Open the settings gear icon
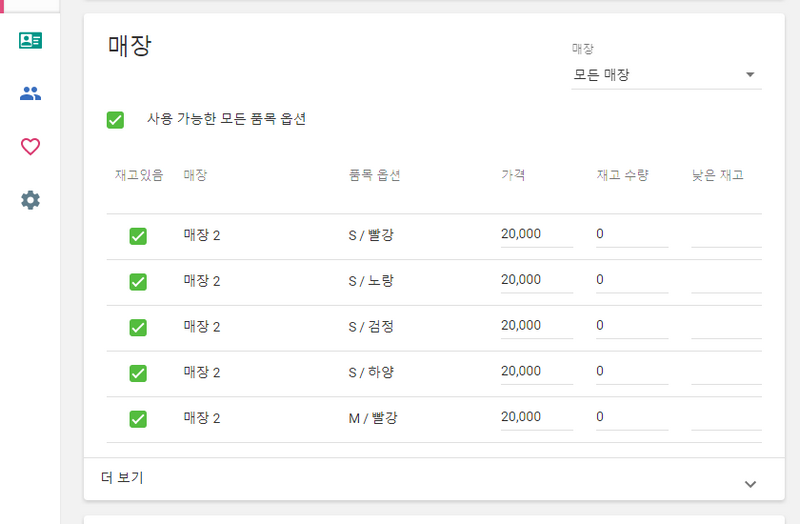800x524 pixels. click(30, 200)
